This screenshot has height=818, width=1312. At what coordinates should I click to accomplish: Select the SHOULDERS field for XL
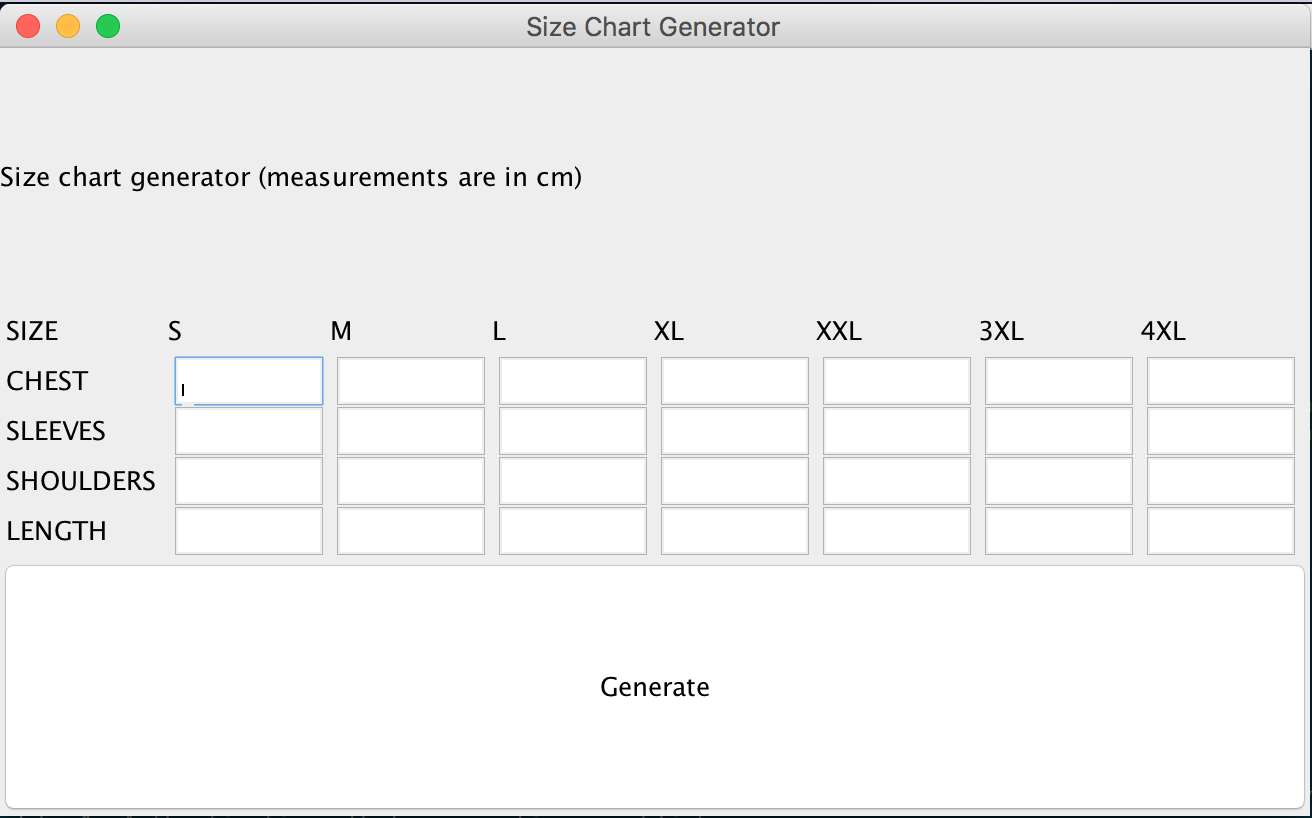[735, 481]
